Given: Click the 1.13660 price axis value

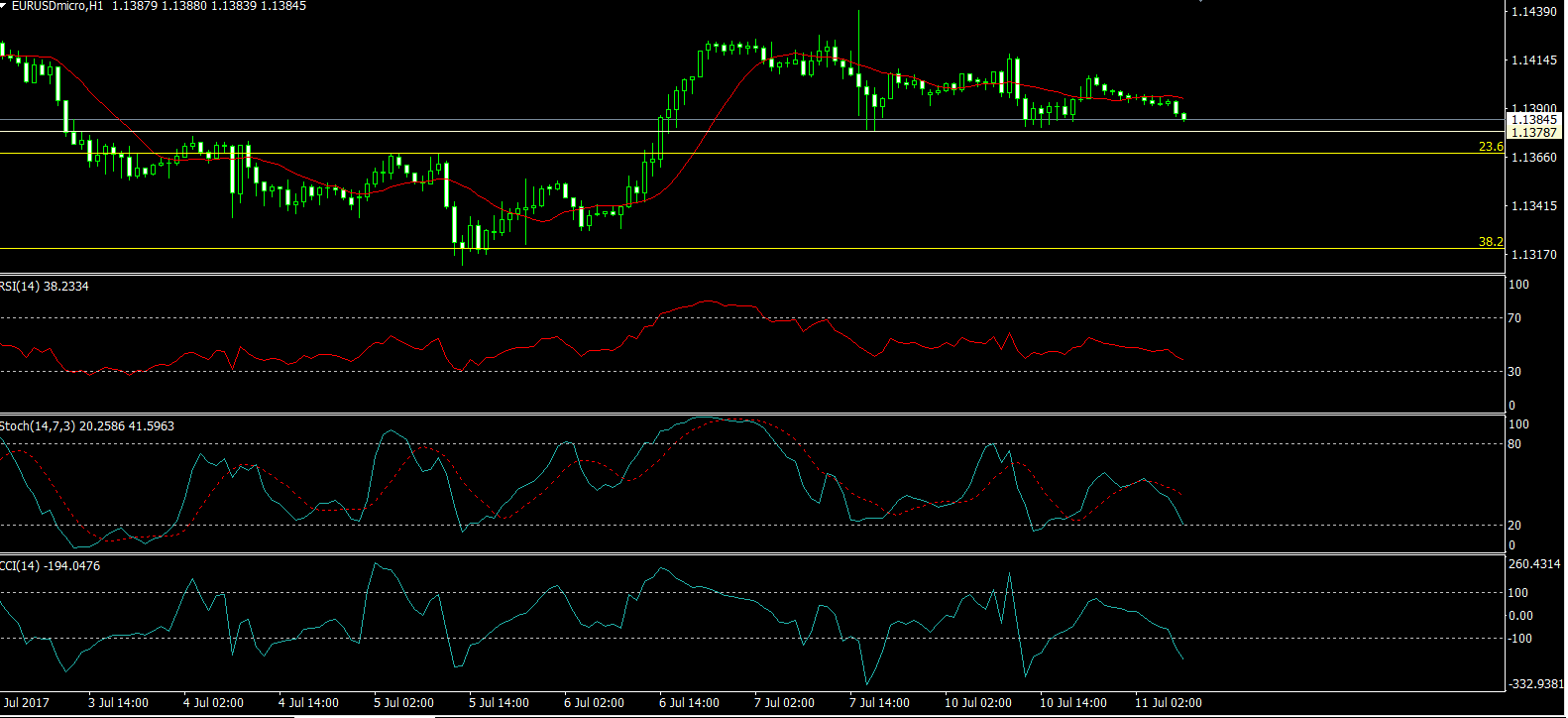Looking at the screenshot, I should point(1534,157).
